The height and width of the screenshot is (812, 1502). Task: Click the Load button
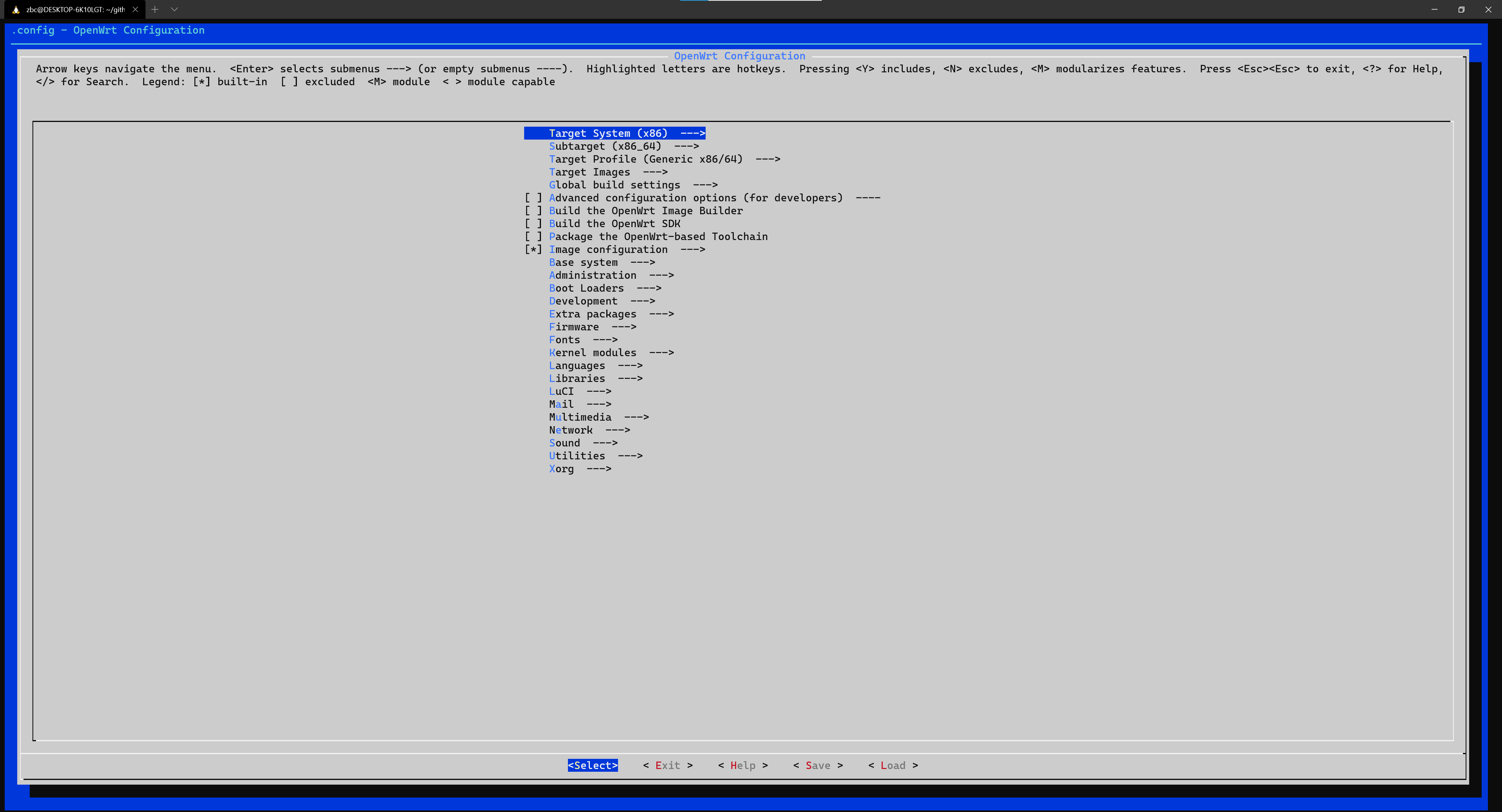point(893,765)
